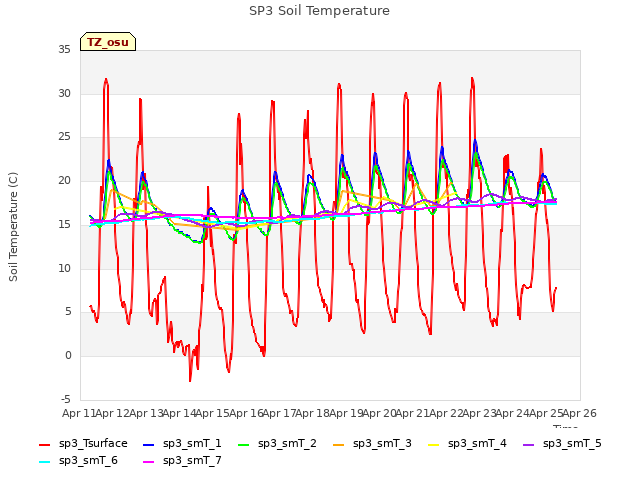Screen dimensions: 640x480
Task: Click the purple sp3_smT_5 legend swatch
Action: pyautogui.click(x=529, y=444)
